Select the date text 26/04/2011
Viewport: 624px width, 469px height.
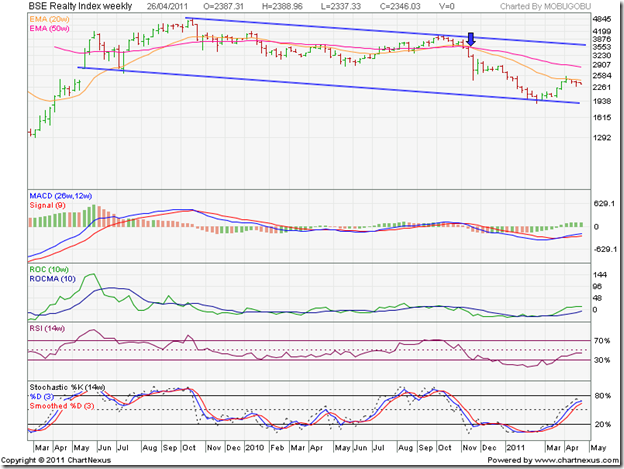pos(167,6)
